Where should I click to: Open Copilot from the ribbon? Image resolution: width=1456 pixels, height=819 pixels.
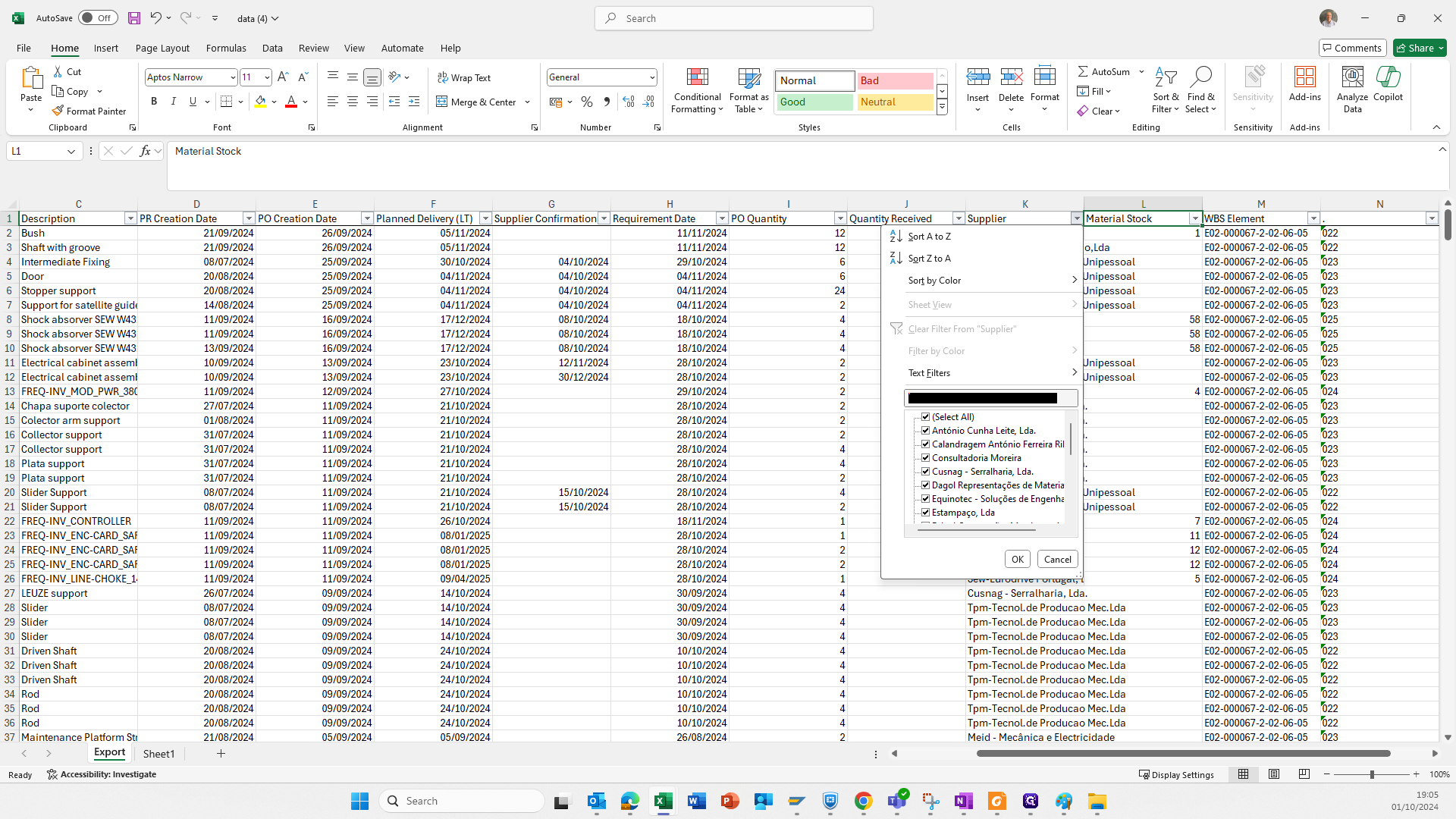tap(1388, 78)
